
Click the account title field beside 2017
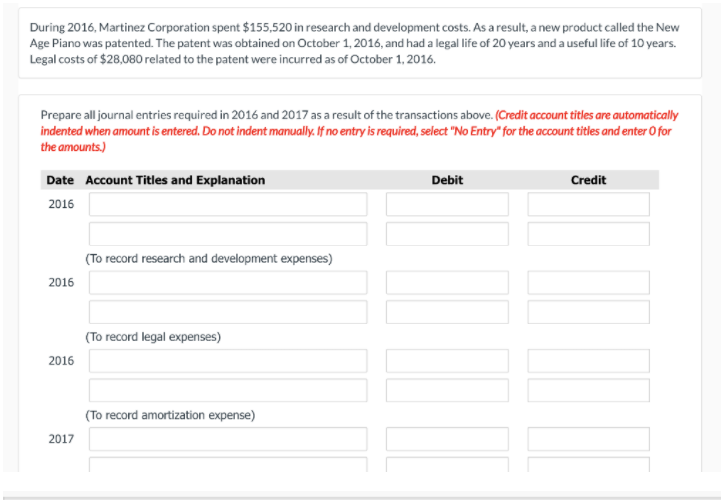pos(228,439)
